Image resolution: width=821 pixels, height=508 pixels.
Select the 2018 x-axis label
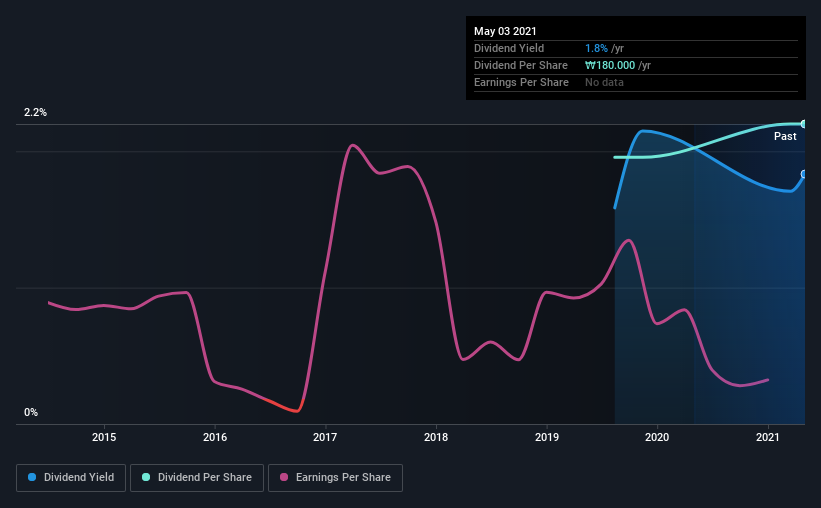436,437
